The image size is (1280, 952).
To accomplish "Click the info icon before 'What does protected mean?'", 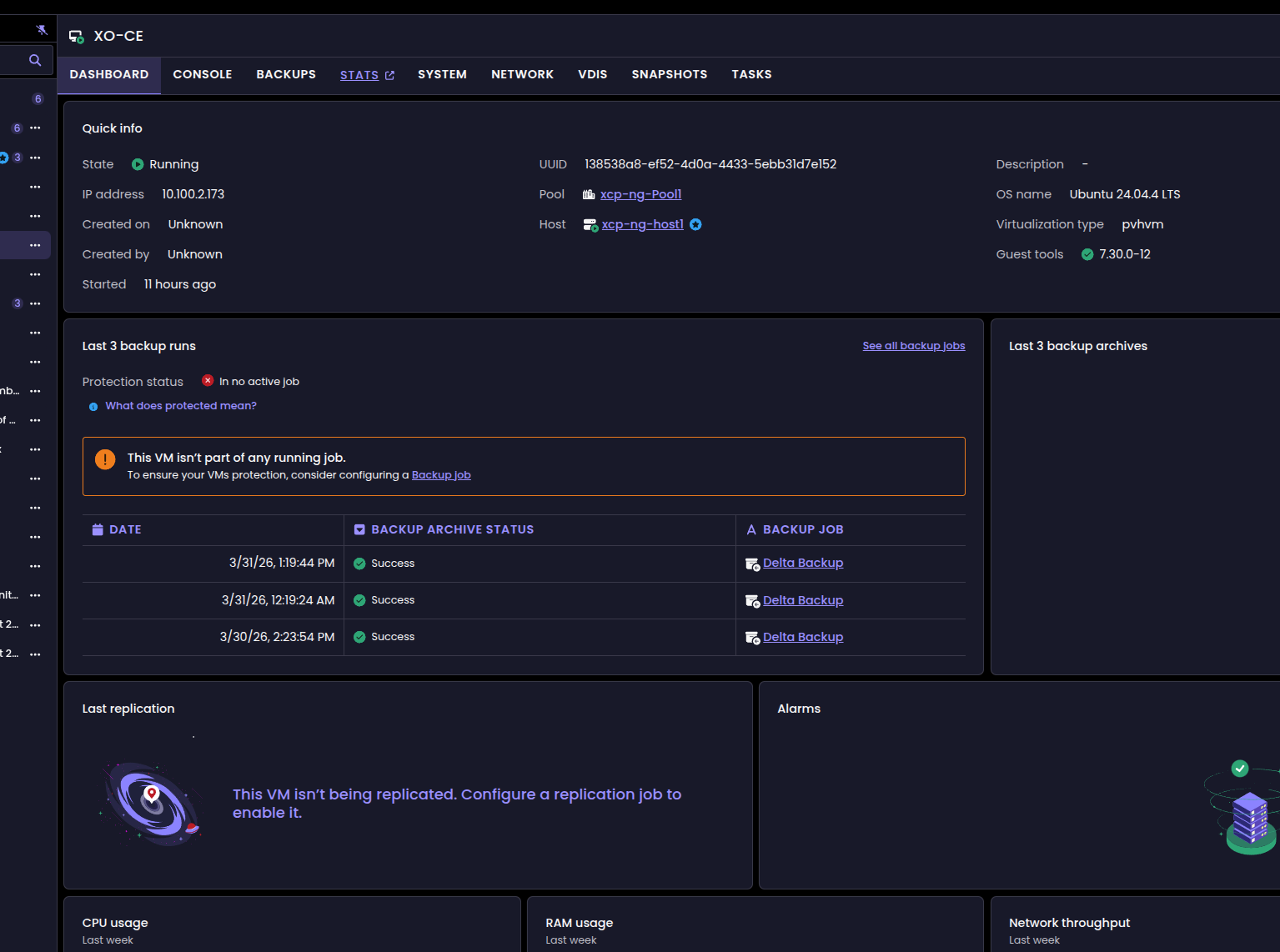I will [93, 407].
